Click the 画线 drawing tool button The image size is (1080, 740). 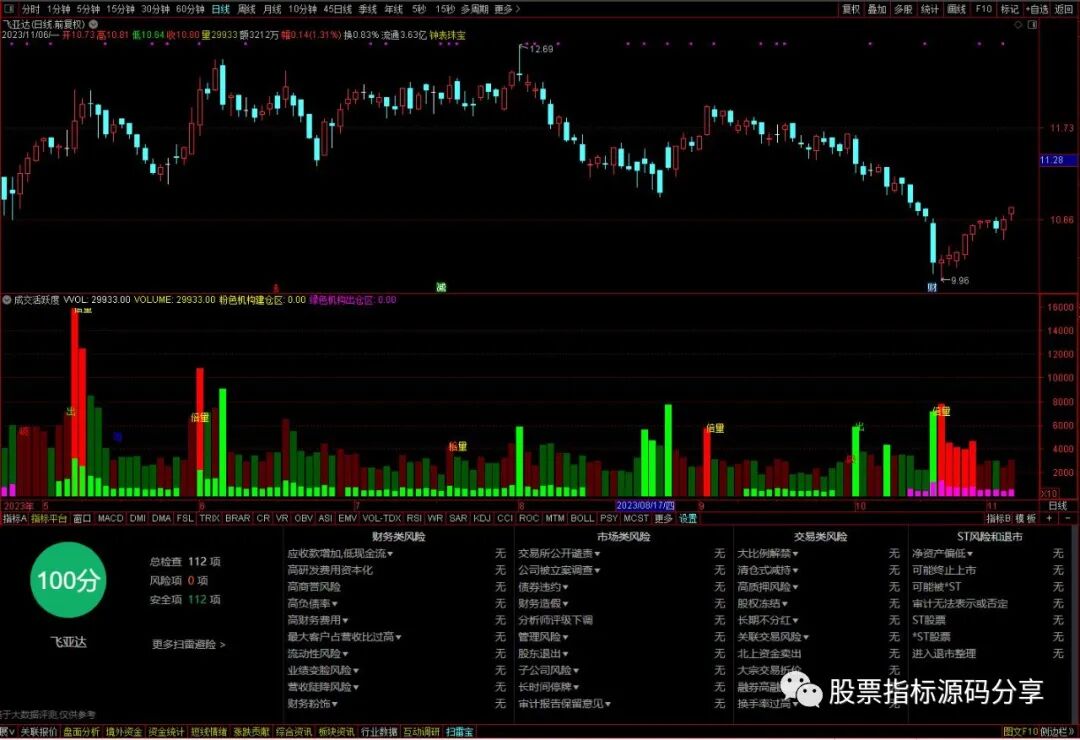point(956,9)
